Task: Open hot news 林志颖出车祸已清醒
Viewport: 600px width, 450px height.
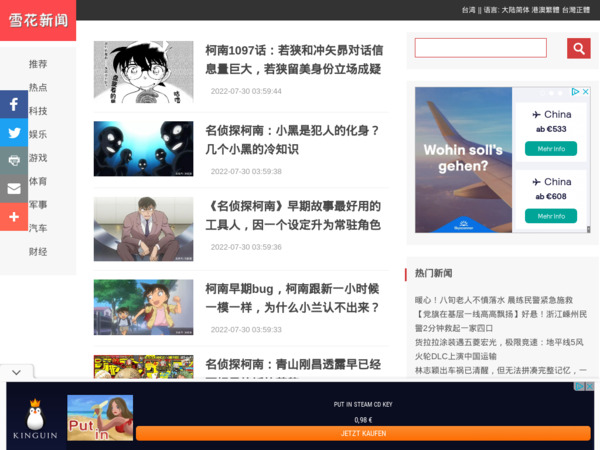Action: [501, 370]
